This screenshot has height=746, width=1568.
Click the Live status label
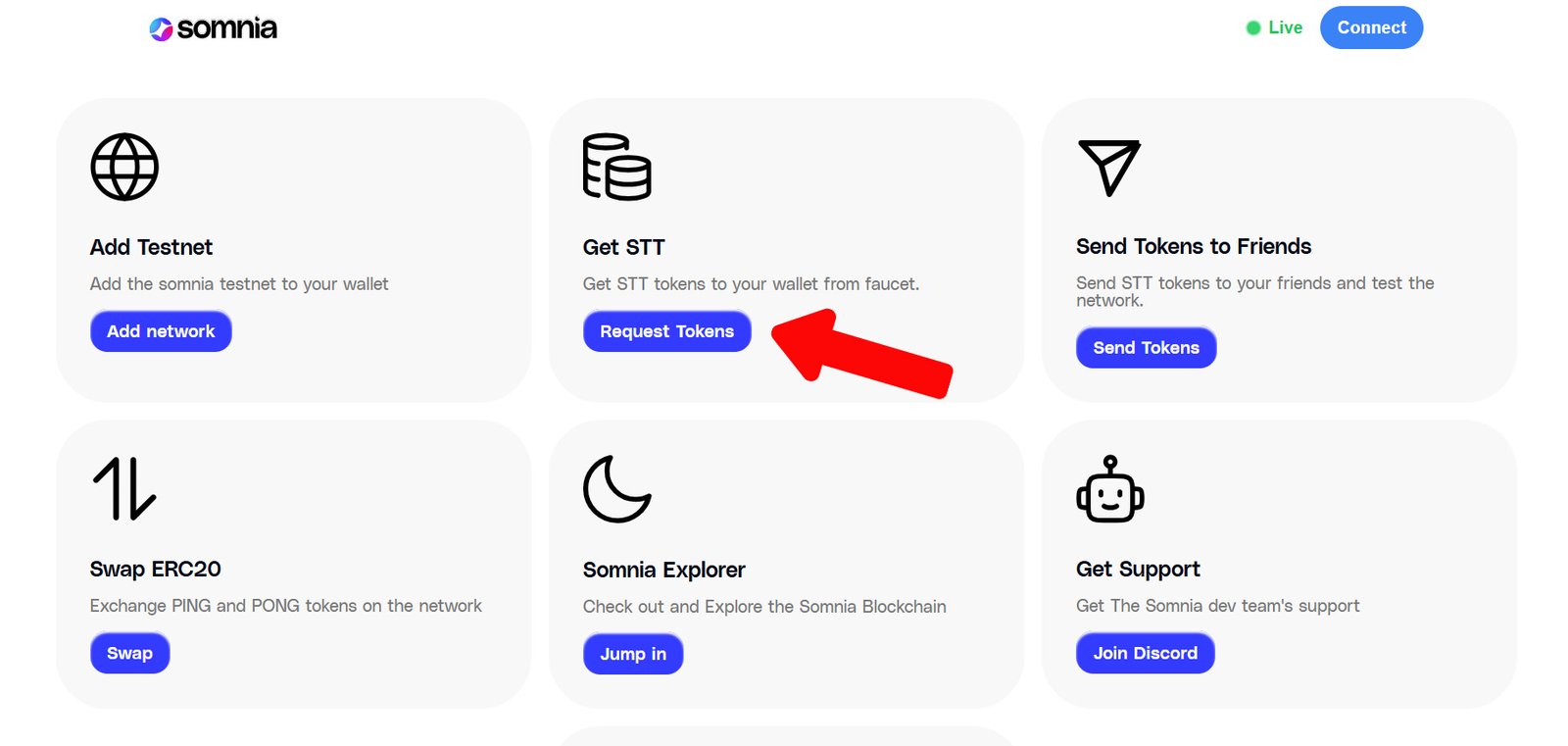coord(1285,27)
